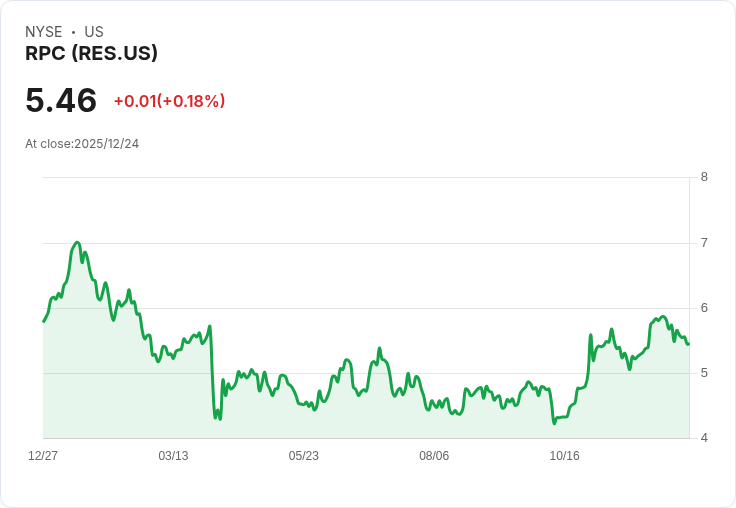Image resolution: width=736 pixels, height=508 pixels.
Task: Click the latest point at the line's right end
Action: [688, 344]
